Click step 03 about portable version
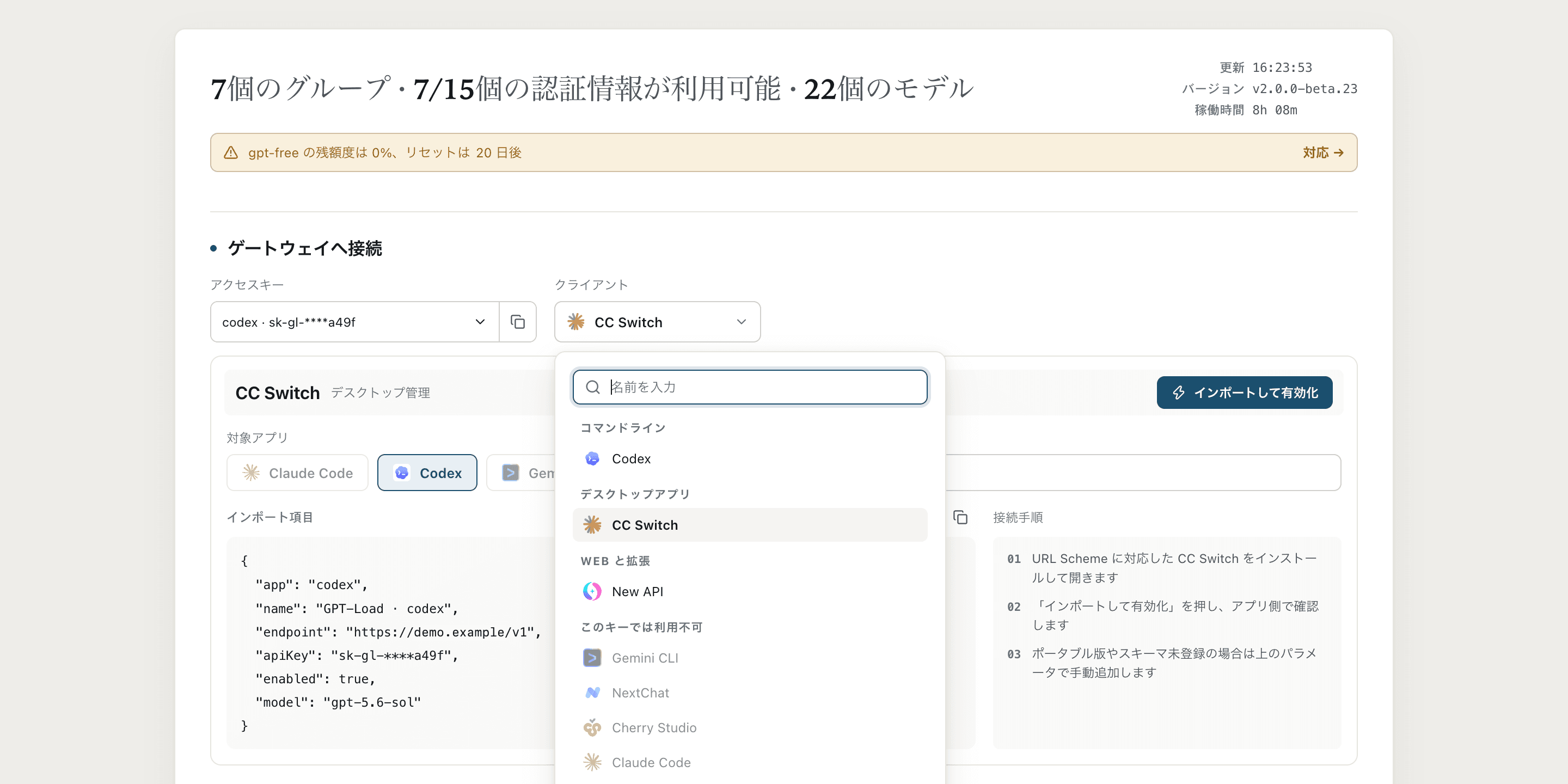The height and width of the screenshot is (784, 1568). [1162, 663]
